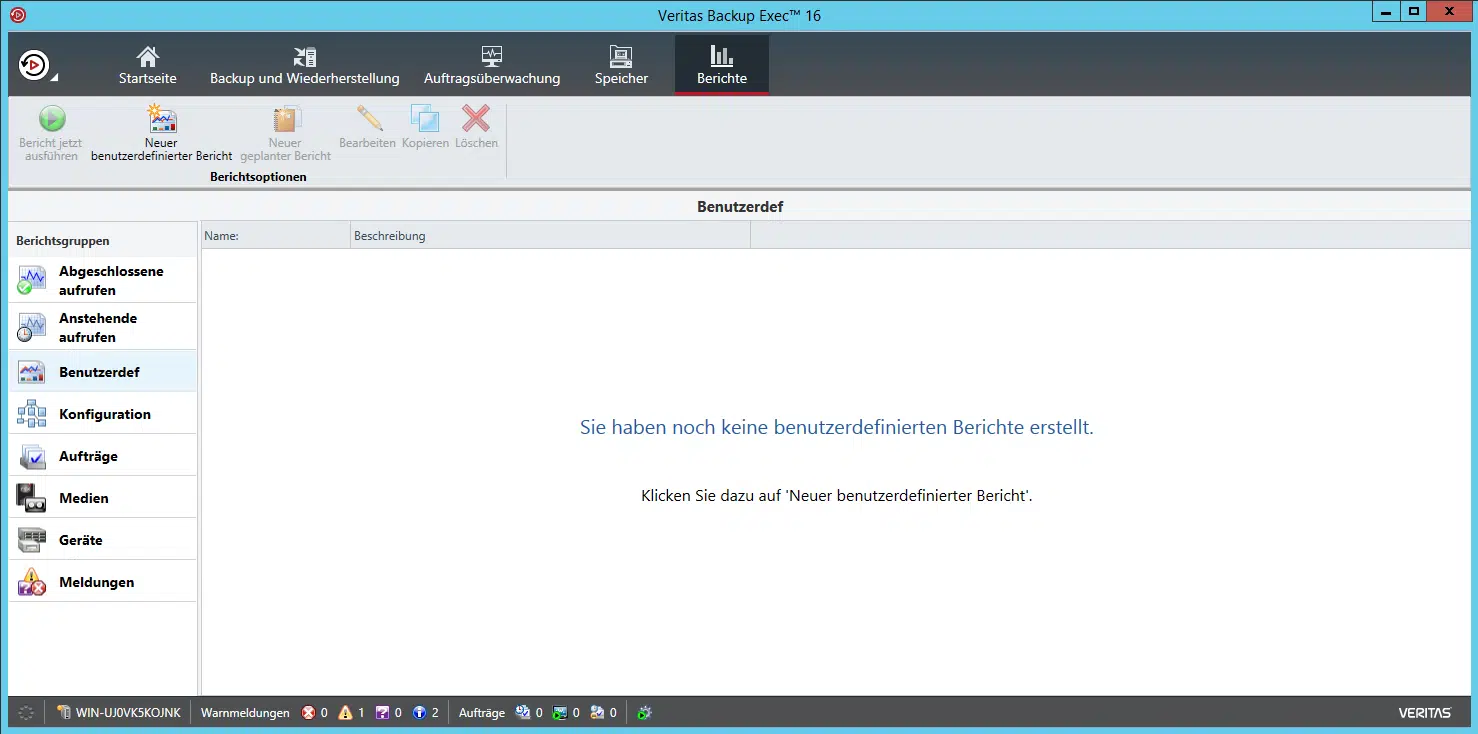Click the Veritas app icon in title bar
1478x734 pixels.
16,15
